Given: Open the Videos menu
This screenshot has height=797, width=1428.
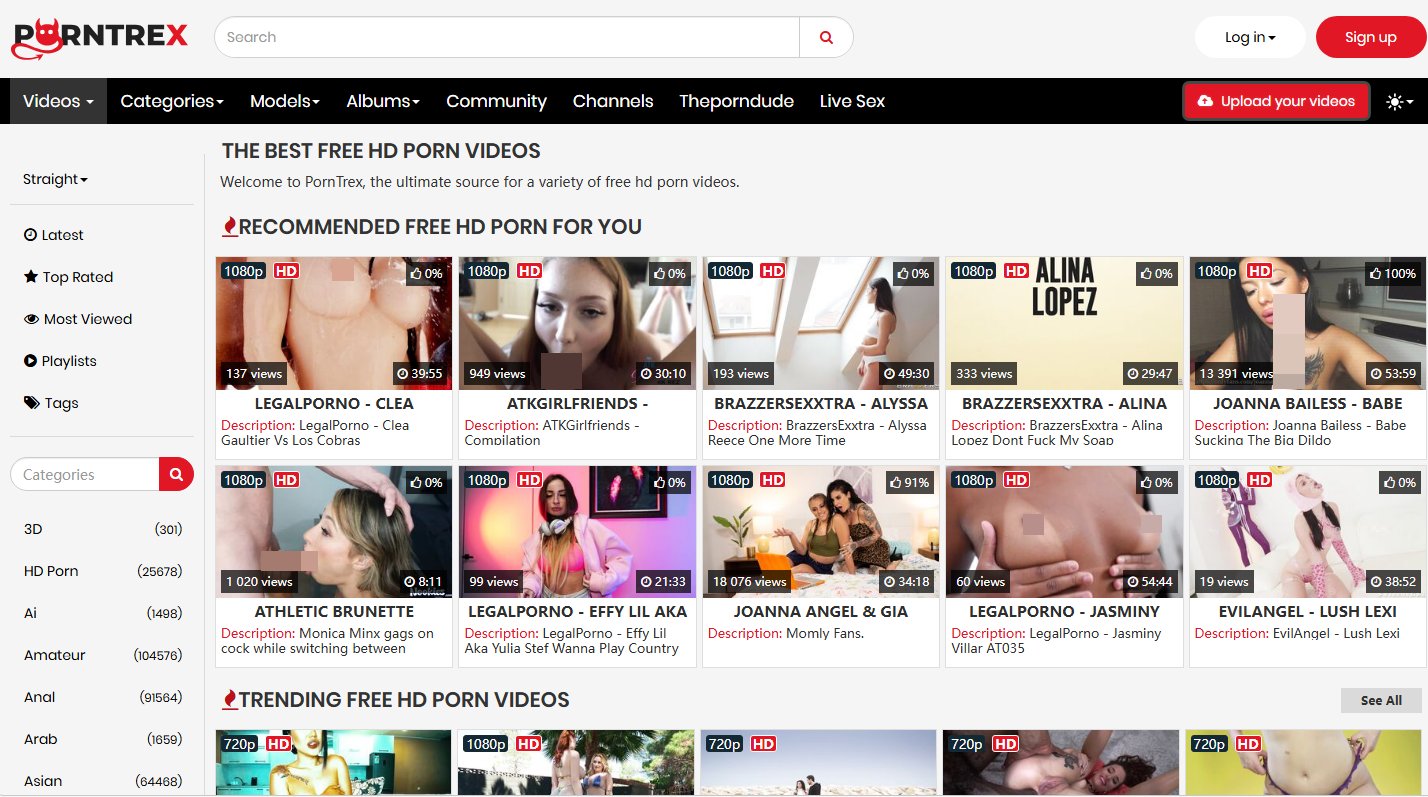Looking at the screenshot, I should pos(58,101).
